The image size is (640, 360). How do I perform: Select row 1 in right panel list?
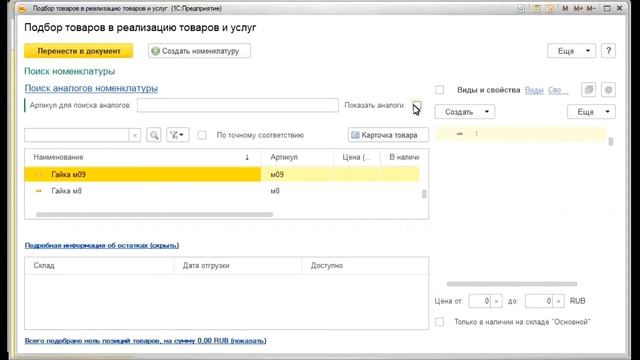coord(521,134)
